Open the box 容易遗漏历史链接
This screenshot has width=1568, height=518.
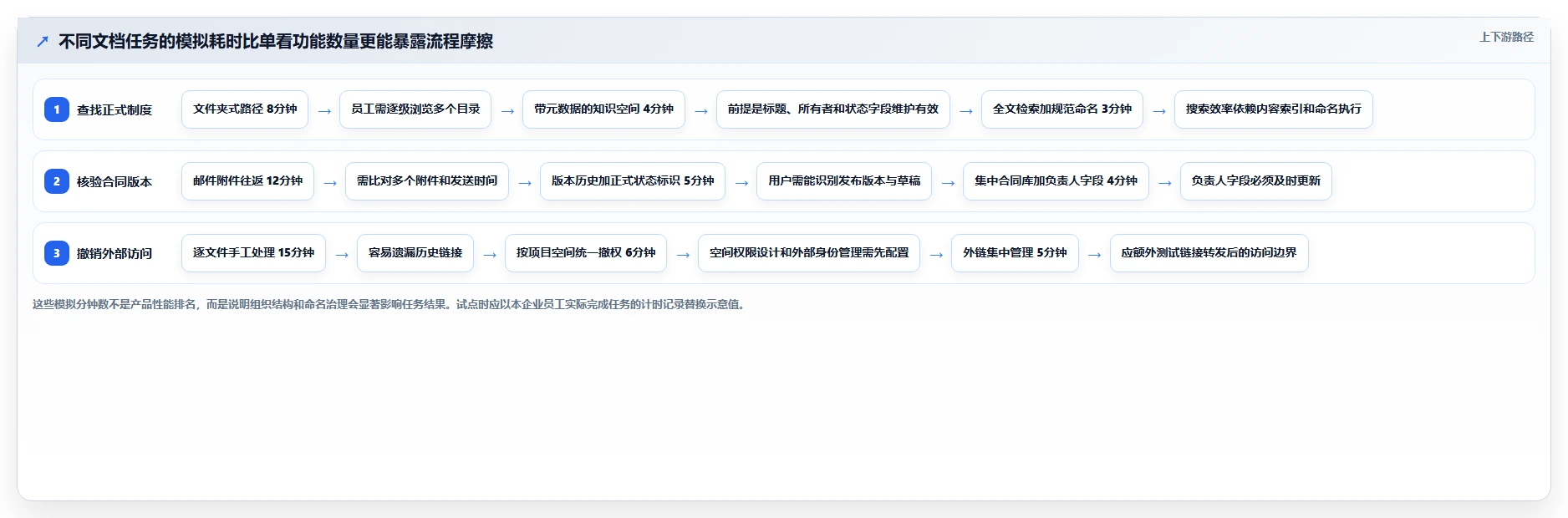click(415, 253)
